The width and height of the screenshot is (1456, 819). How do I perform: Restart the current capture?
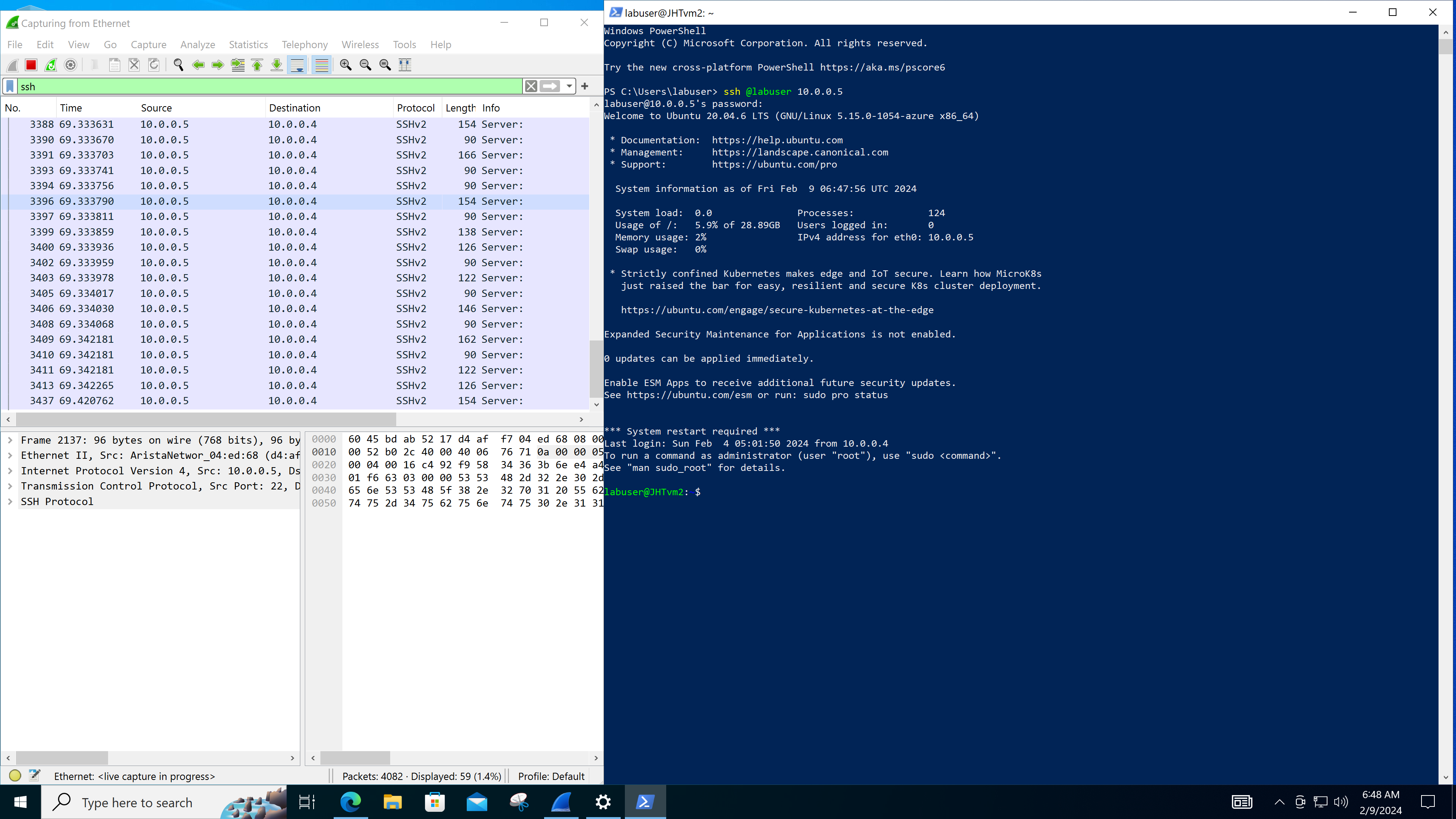(x=51, y=65)
